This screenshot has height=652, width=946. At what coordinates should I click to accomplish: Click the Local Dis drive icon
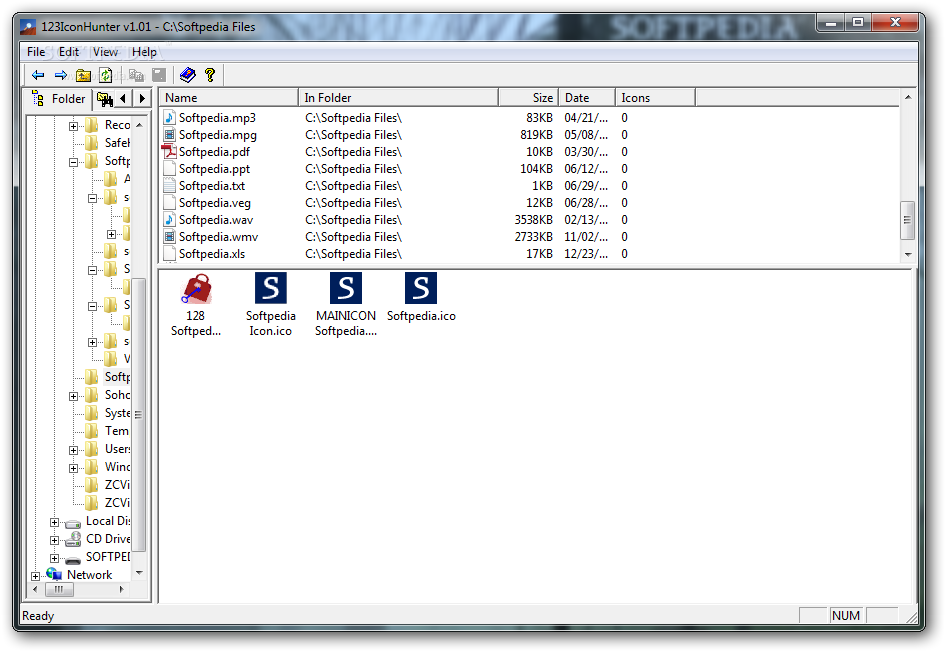click(x=73, y=523)
